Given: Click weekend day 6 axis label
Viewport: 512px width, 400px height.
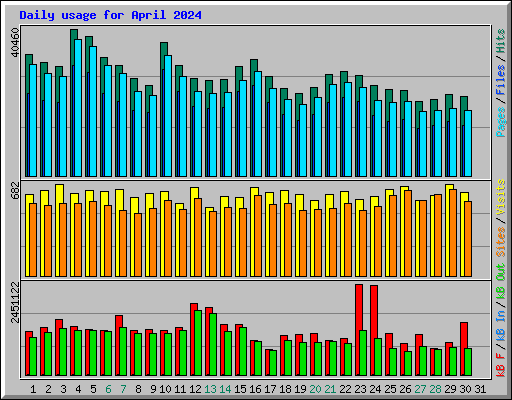Looking at the screenshot, I should click(108, 389).
